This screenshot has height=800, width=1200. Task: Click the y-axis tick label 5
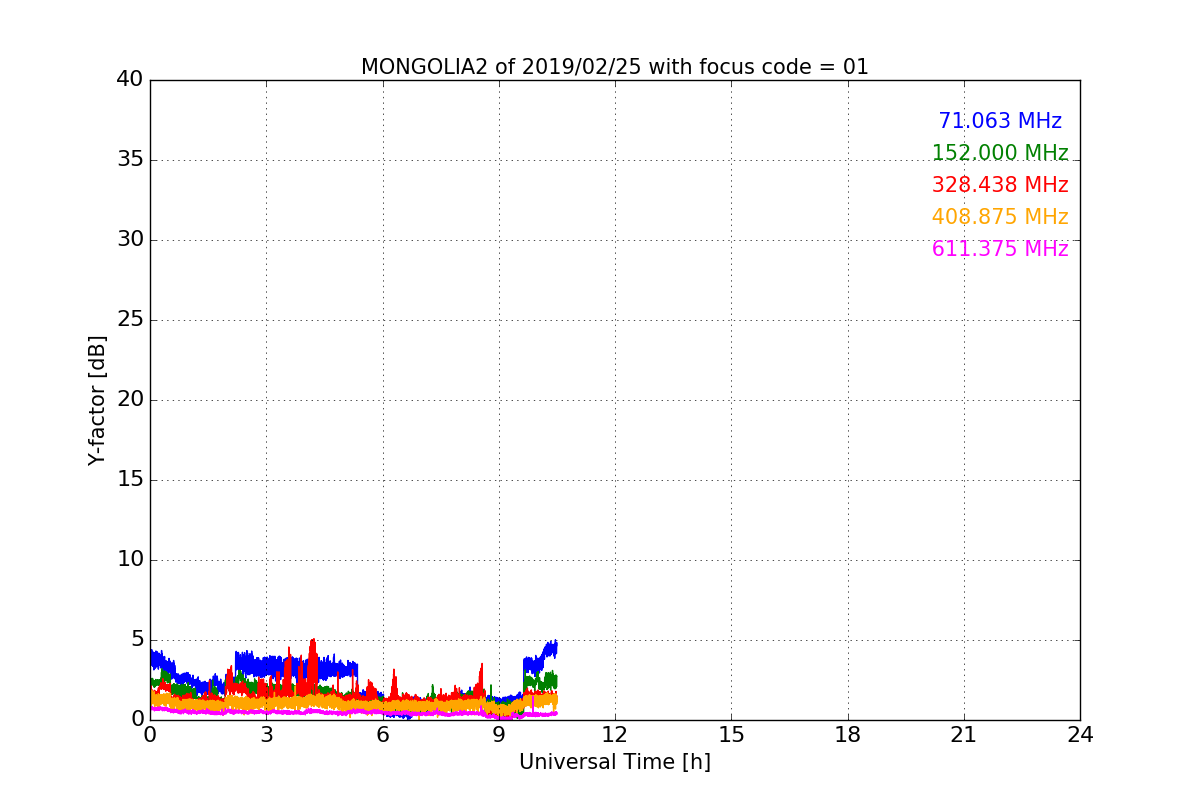coord(137,639)
